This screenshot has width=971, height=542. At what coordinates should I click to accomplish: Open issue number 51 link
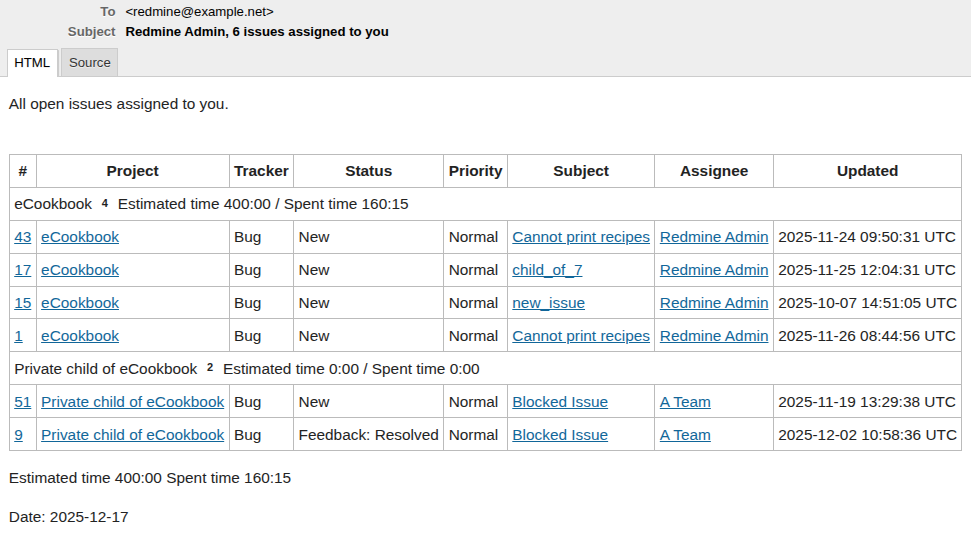tap(23, 402)
